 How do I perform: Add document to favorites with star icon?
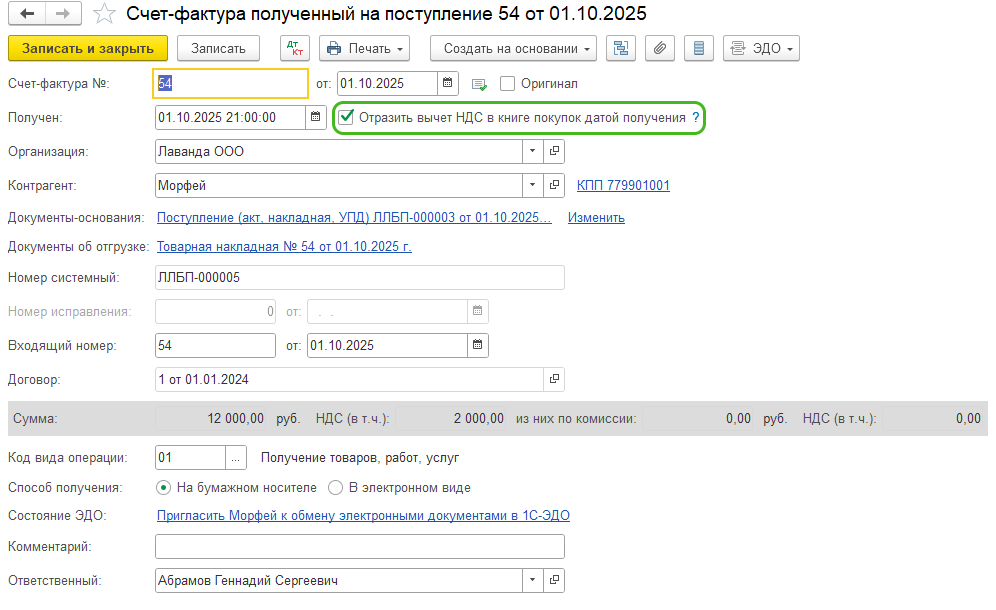tap(103, 15)
